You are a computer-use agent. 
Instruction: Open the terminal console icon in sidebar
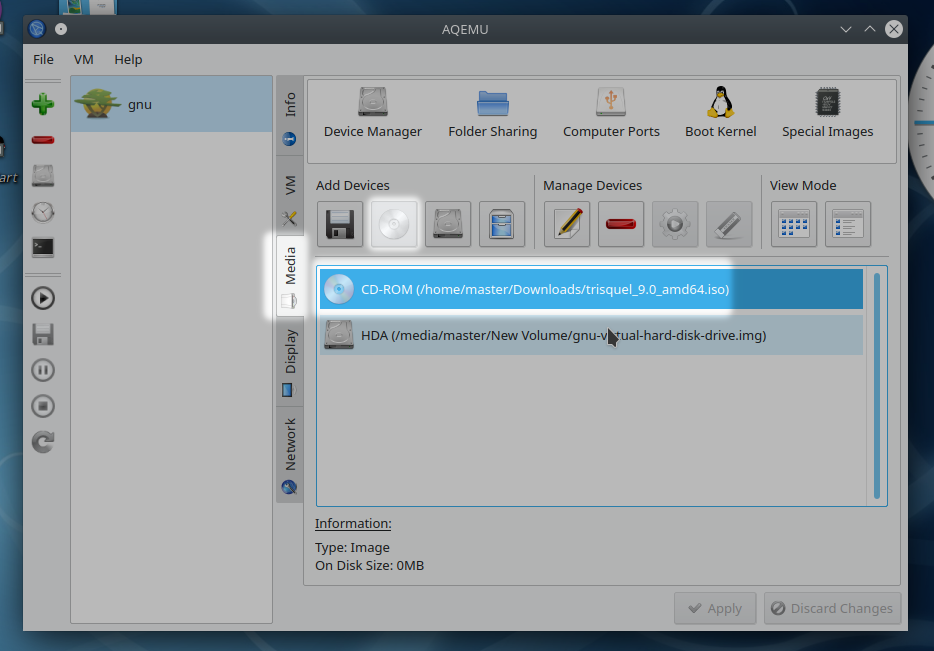tap(43, 247)
